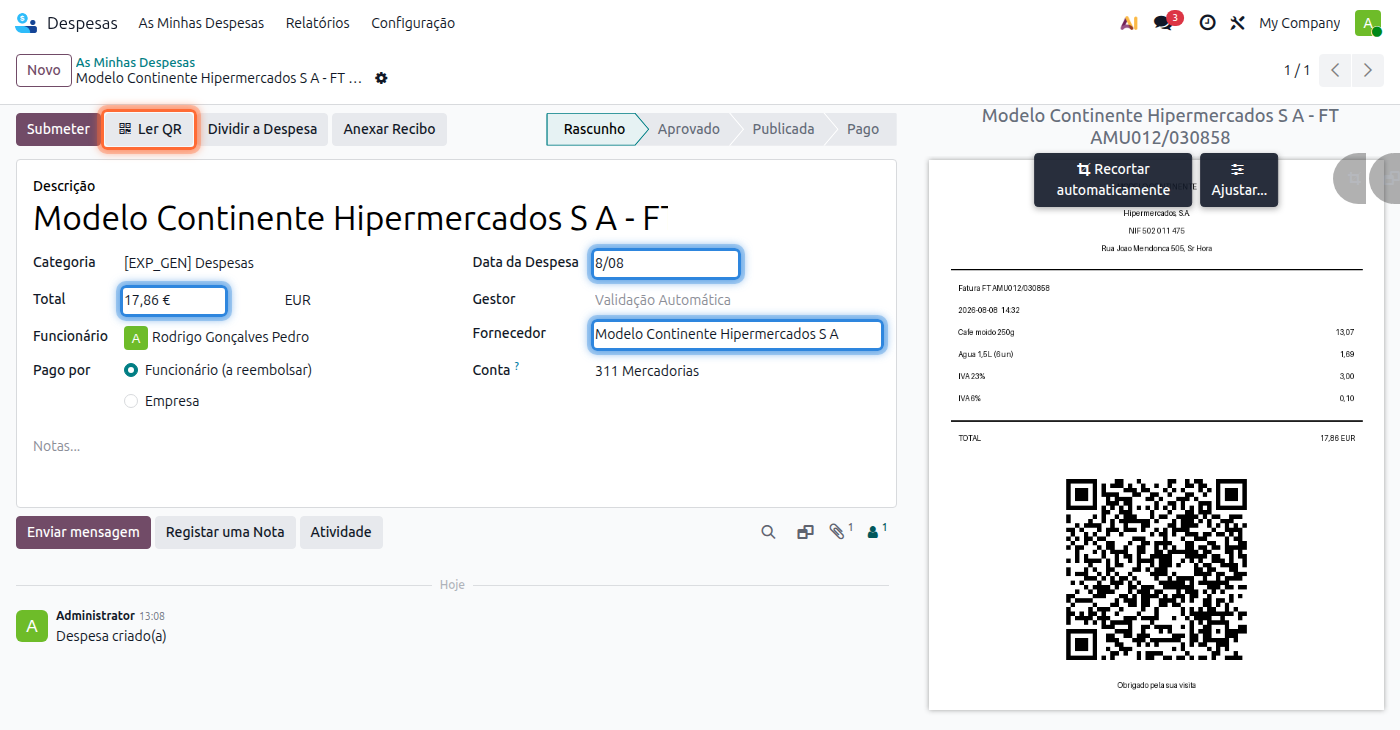Click the chatter icon next to search

click(x=805, y=532)
